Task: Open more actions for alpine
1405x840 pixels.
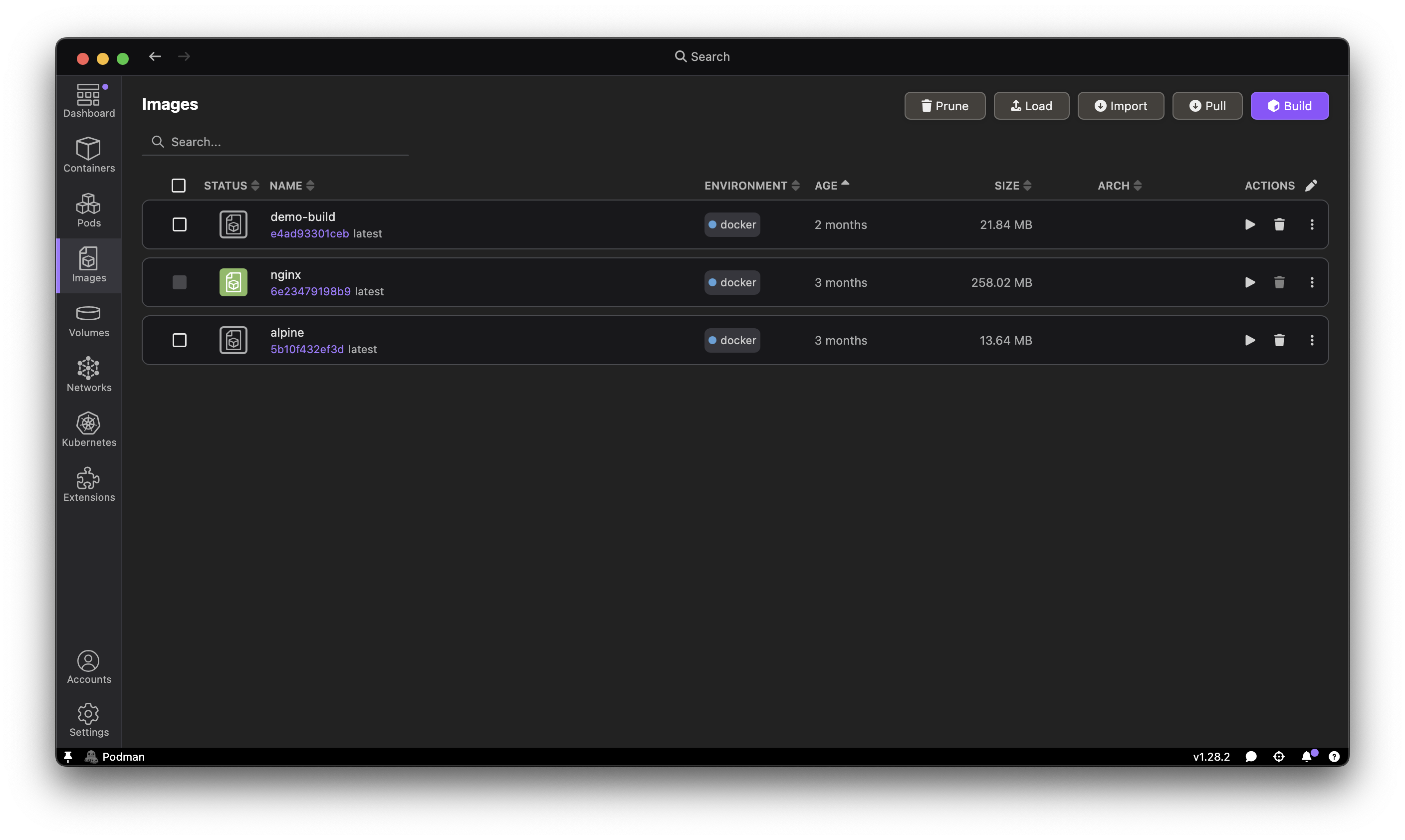Action: click(1312, 340)
